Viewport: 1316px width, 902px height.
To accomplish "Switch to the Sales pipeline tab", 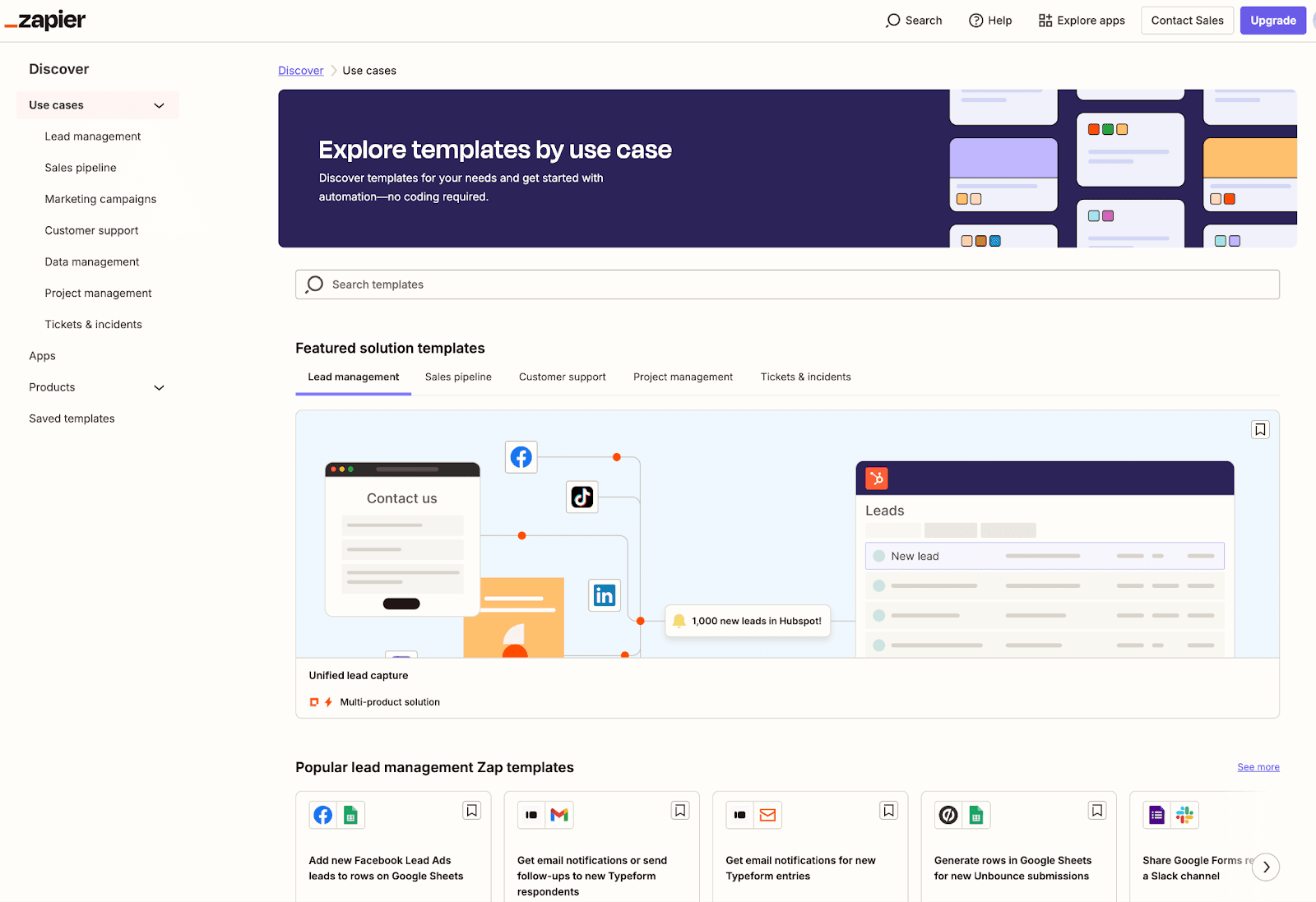I will click(x=458, y=377).
